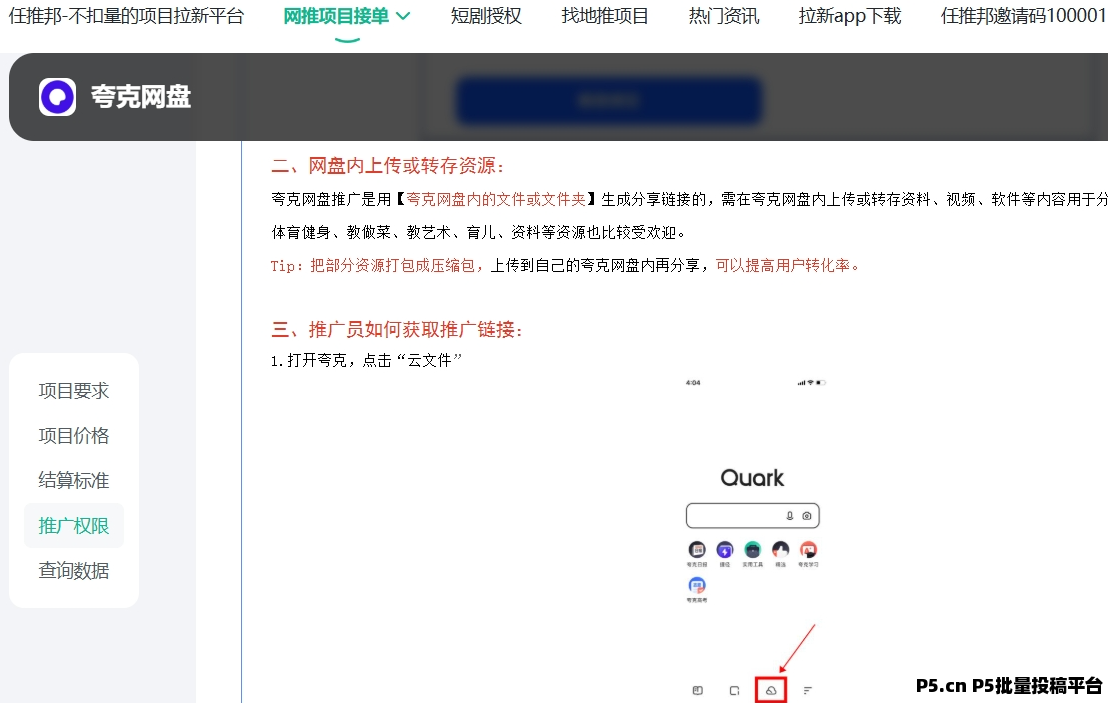Click the 实用工具 briefcase icon
Image resolution: width=1108 pixels, height=703 pixels.
pyautogui.click(x=753, y=550)
